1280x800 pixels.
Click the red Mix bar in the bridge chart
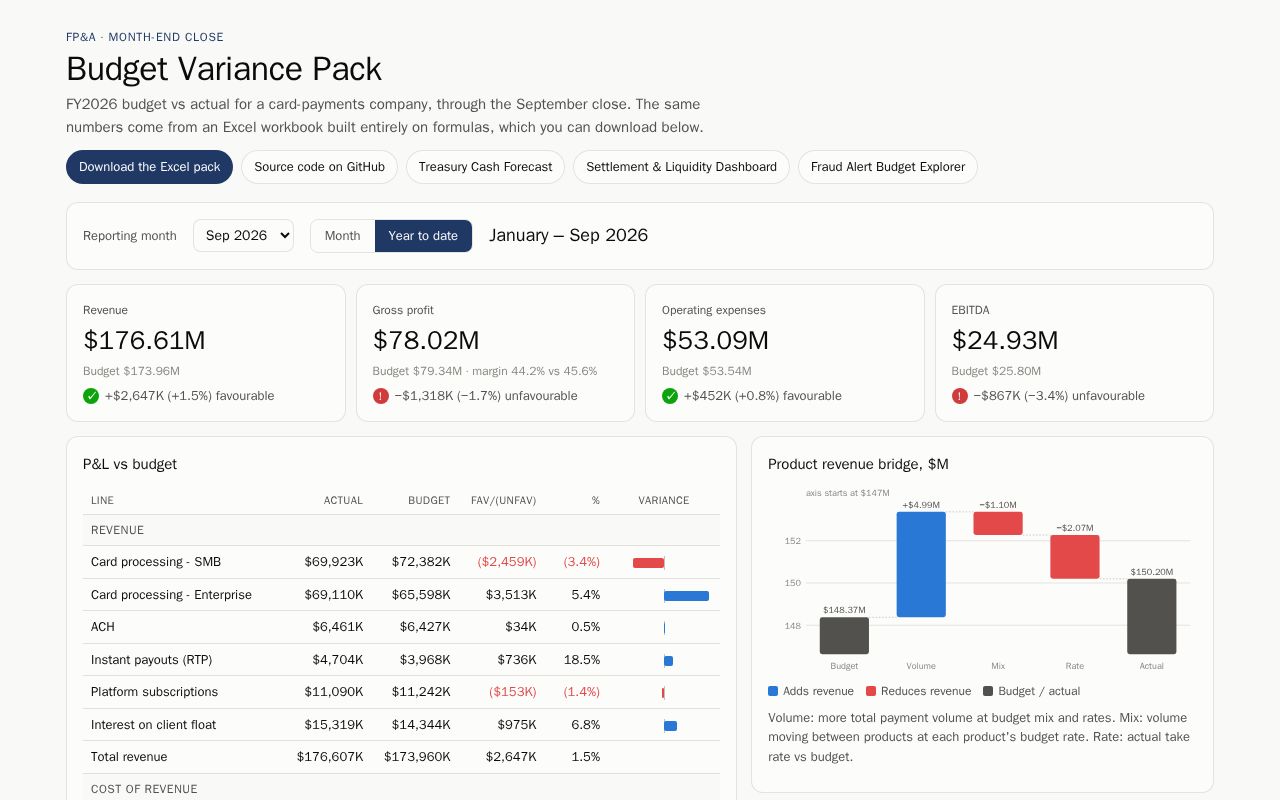tap(998, 523)
